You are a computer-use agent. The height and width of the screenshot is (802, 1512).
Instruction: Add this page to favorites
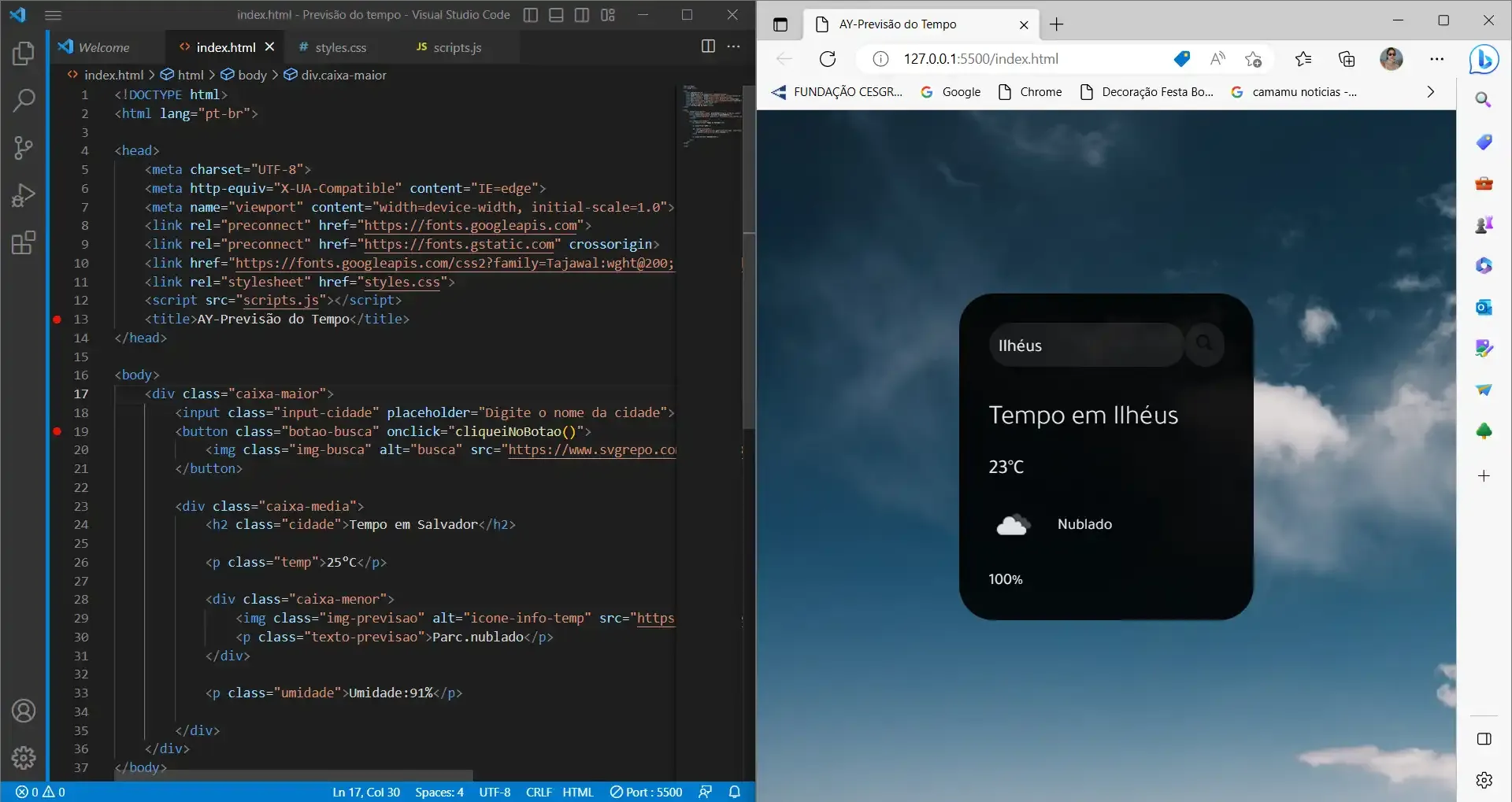coord(1253,59)
